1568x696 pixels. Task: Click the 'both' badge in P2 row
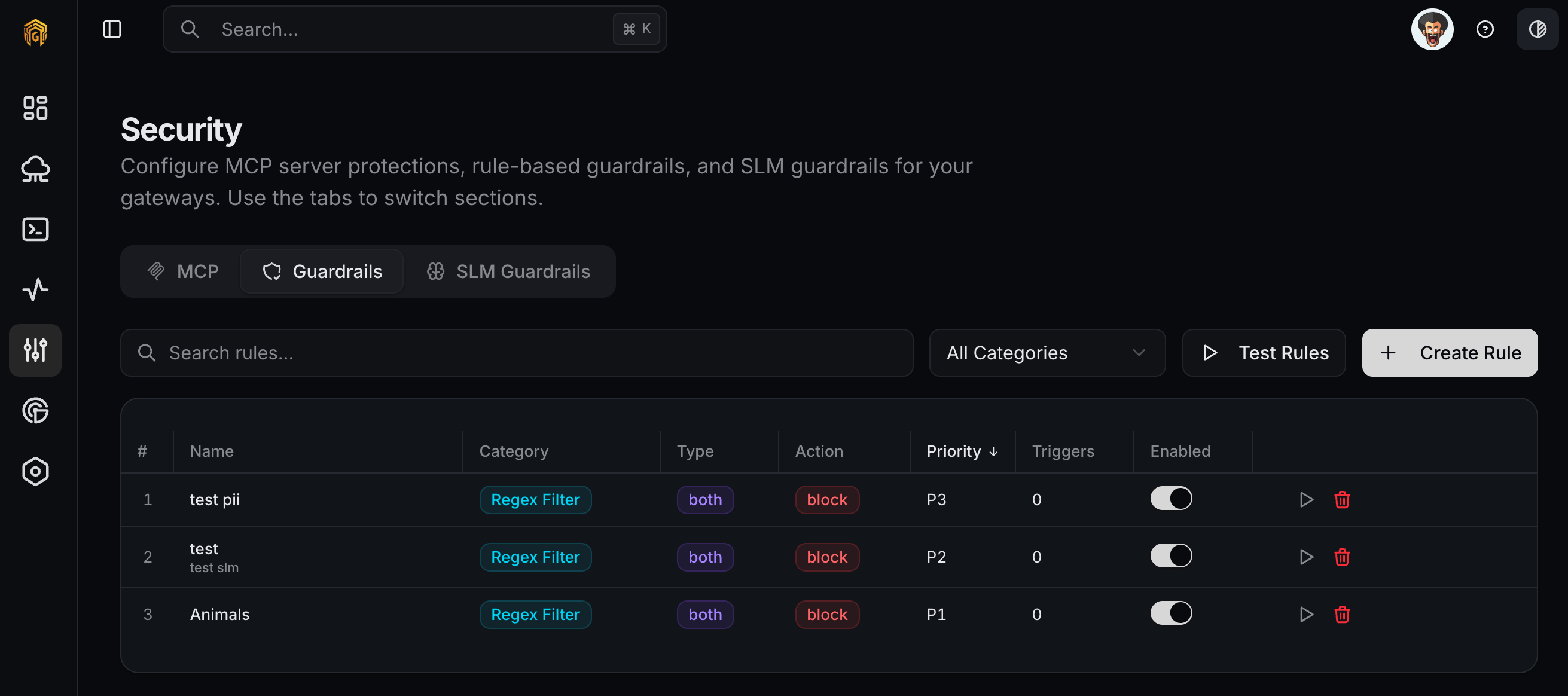pos(705,557)
